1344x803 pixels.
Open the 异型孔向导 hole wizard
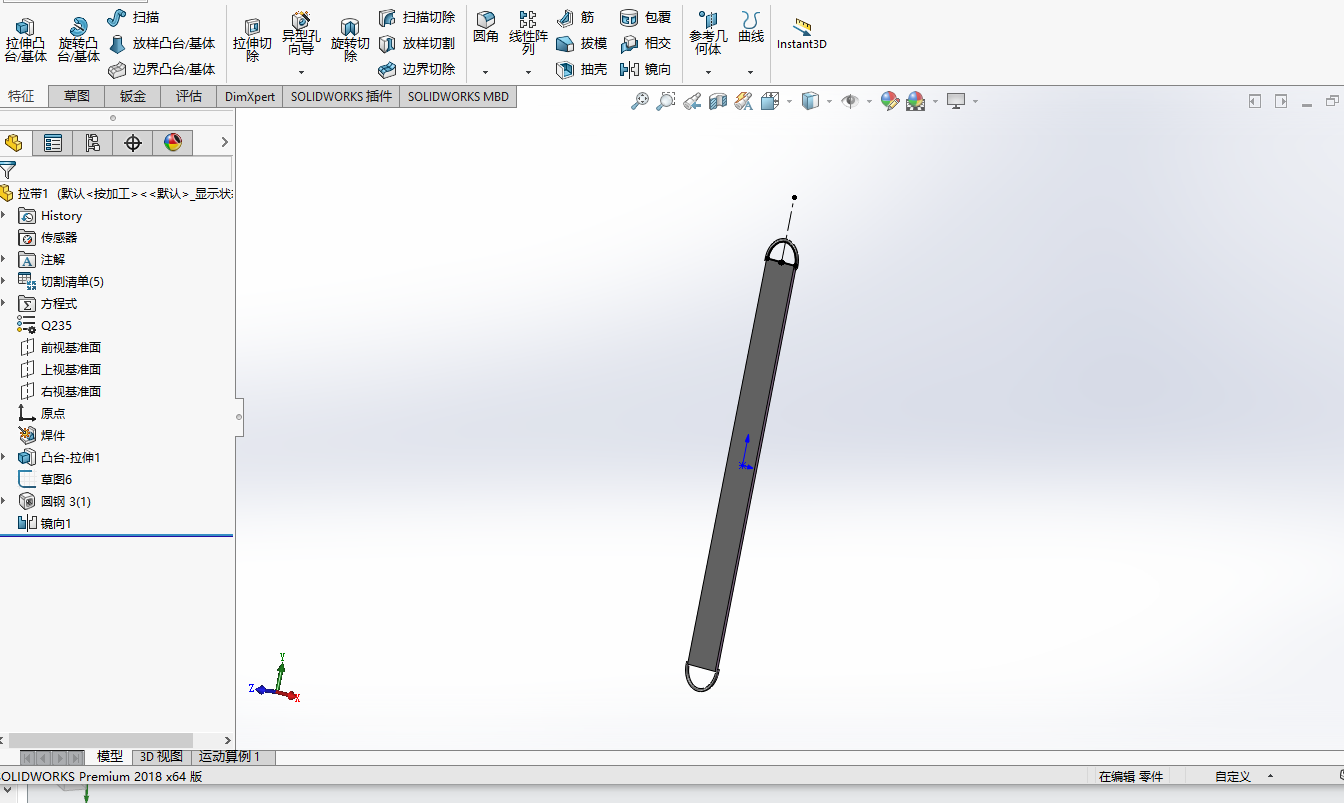(301, 34)
